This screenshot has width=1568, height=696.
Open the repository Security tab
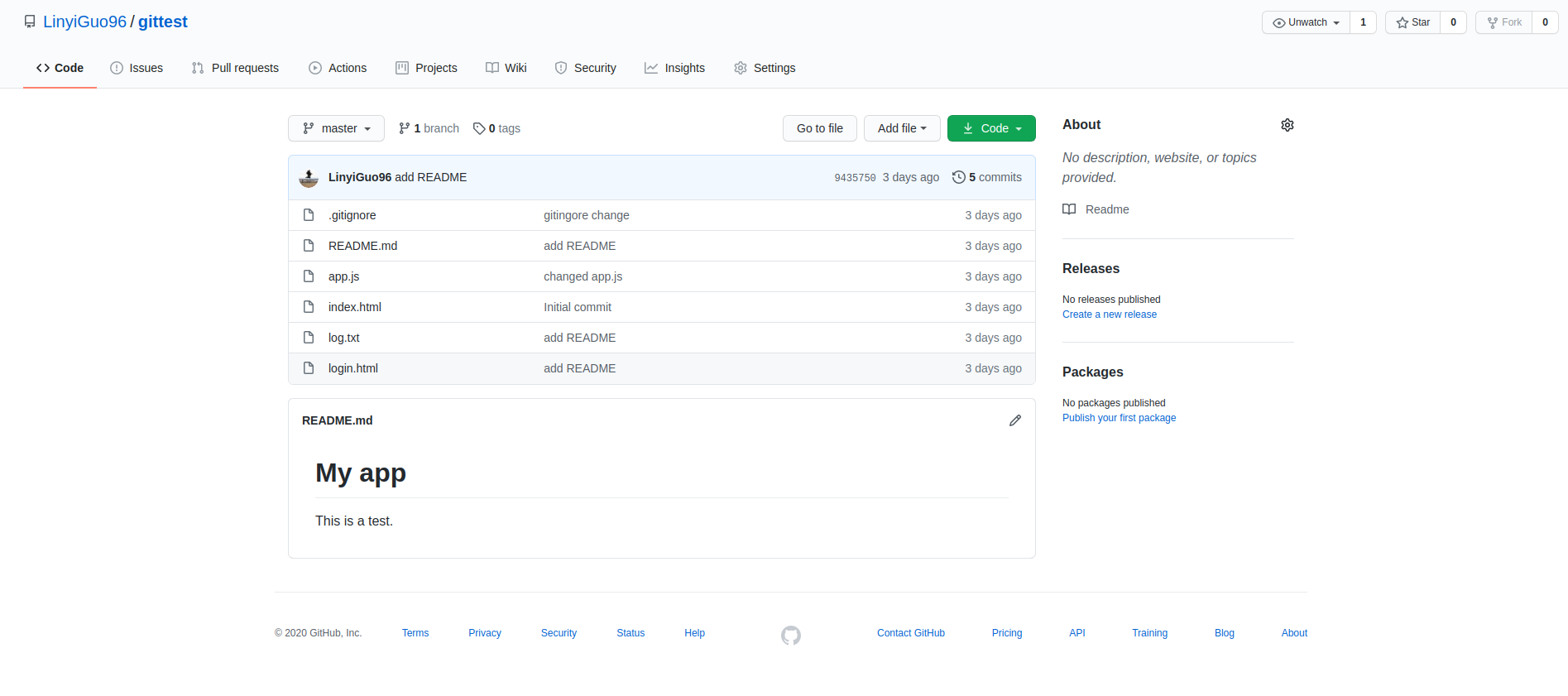(x=585, y=68)
